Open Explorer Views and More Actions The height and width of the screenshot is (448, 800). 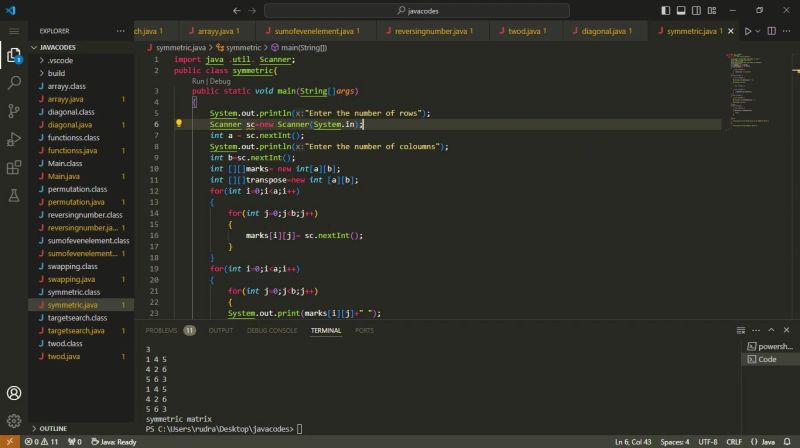pyautogui.click(x=120, y=31)
